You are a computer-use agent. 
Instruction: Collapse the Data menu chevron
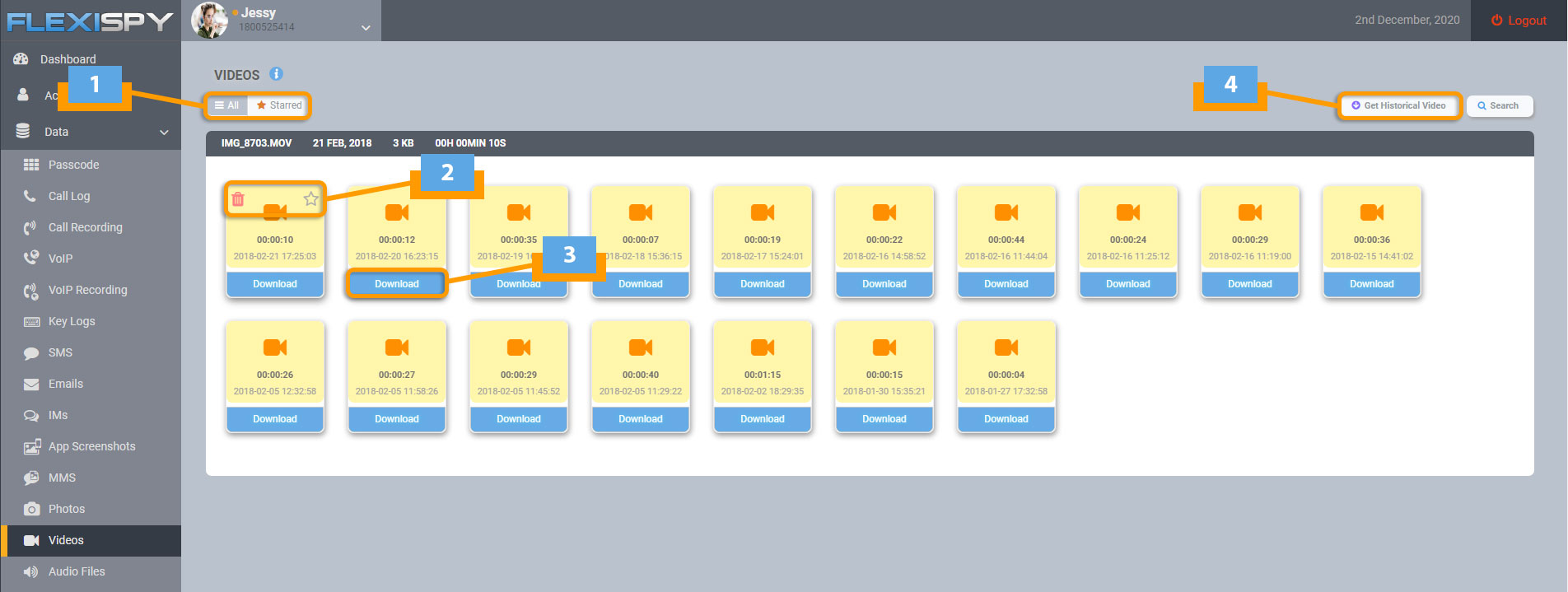[x=164, y=132]
